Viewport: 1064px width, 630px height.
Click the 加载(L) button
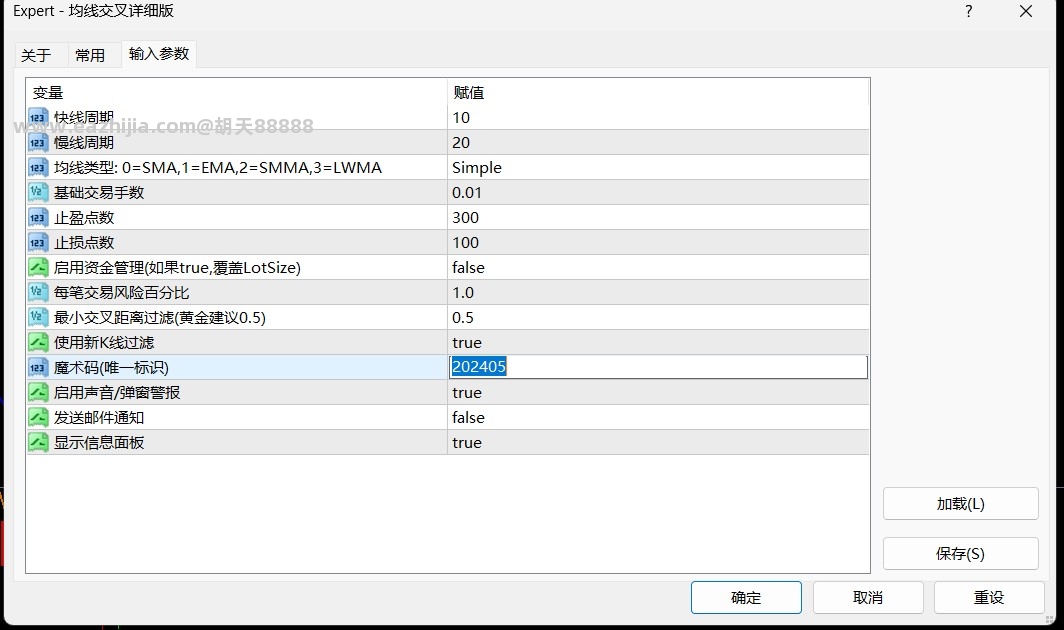click(x=960, y=504)
